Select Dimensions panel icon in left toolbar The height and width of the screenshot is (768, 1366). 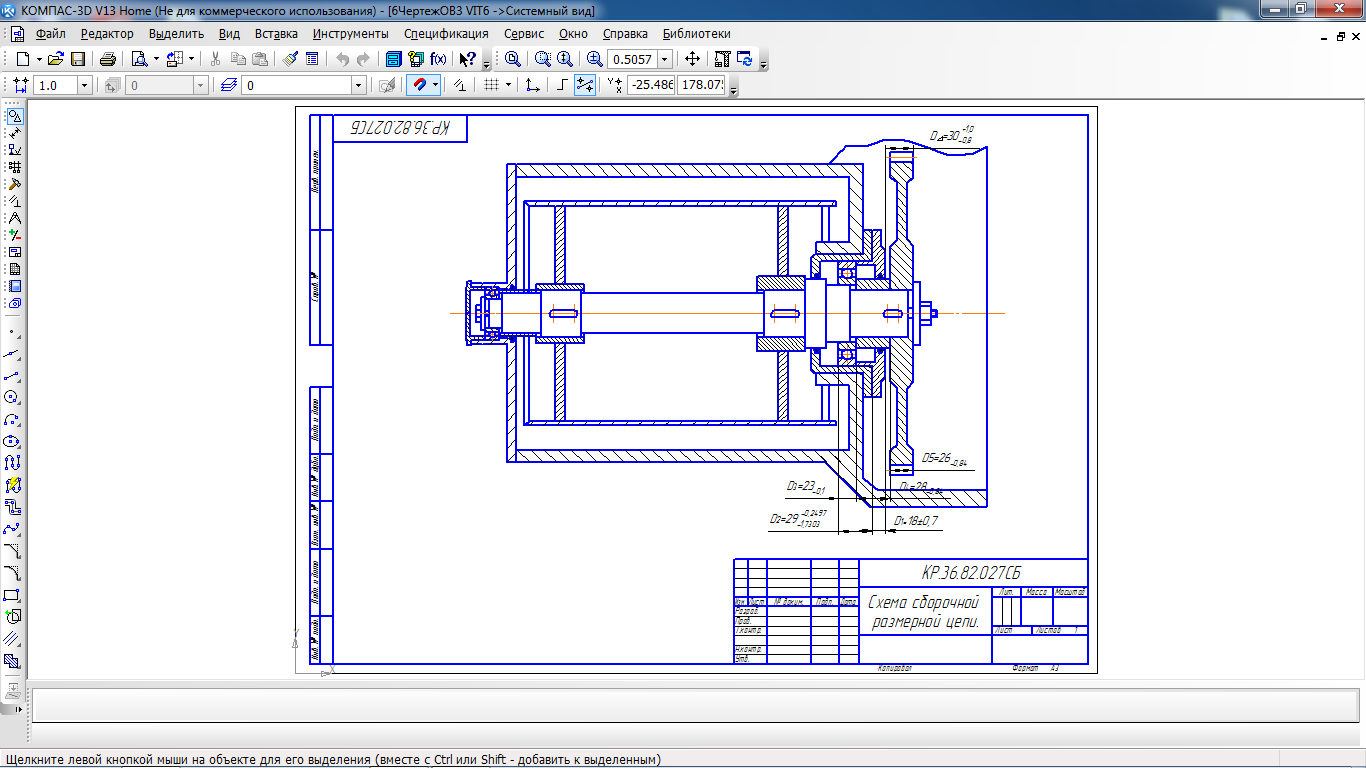click(14, 133)
